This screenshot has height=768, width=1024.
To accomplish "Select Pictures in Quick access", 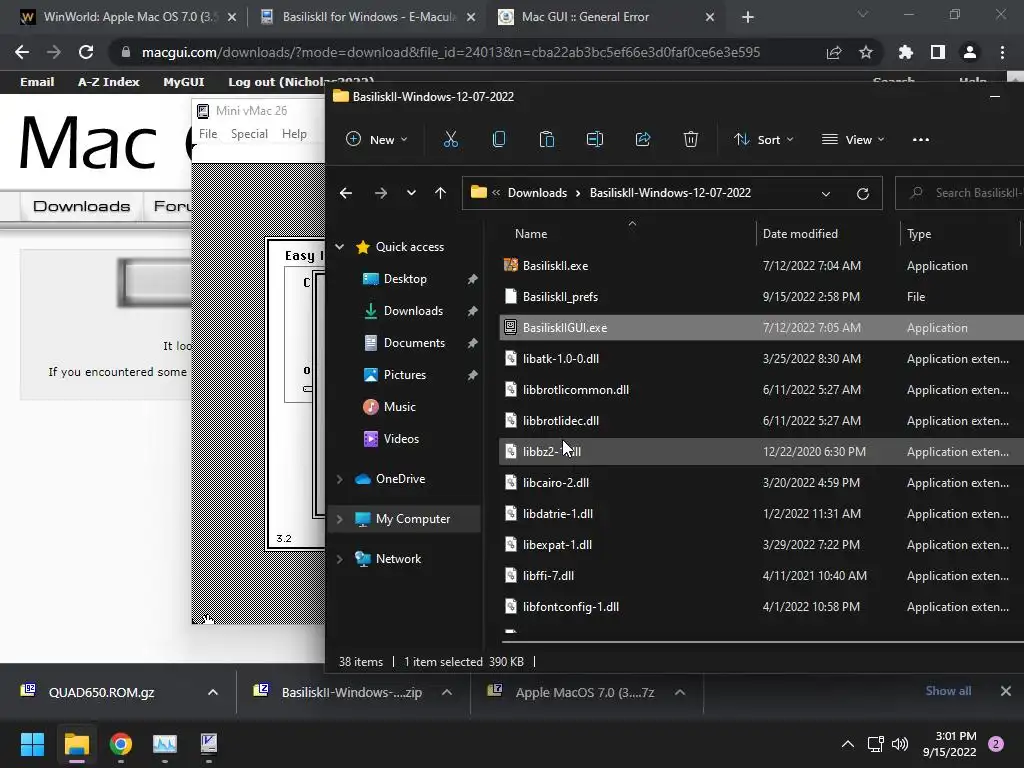I will point(405,375).
